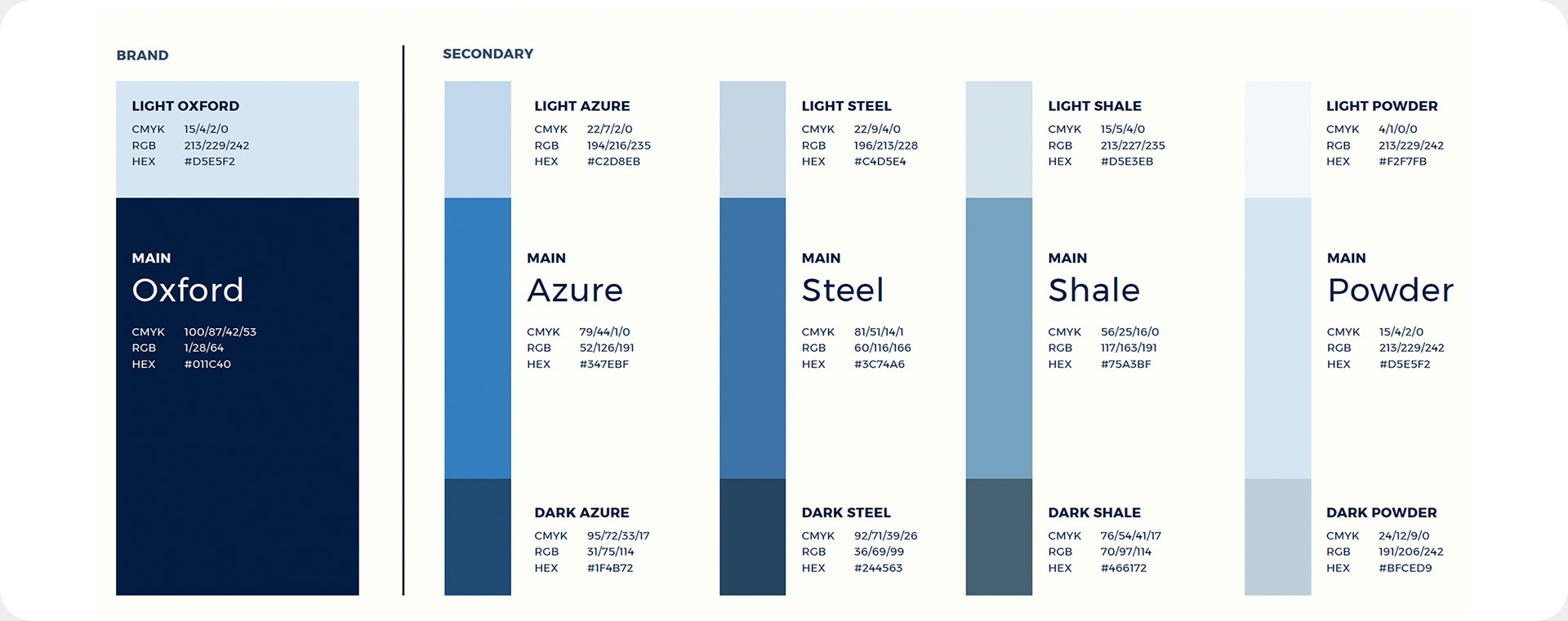Click the large Oxford title text

(188, 291)
